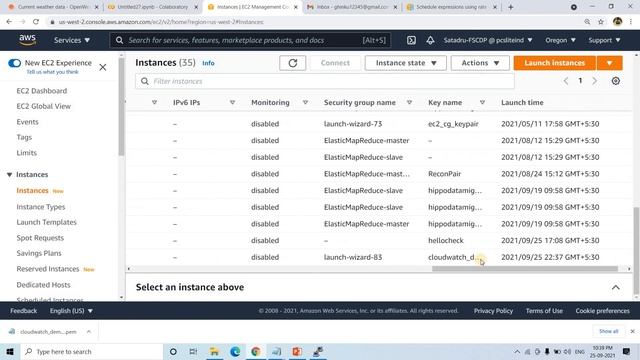This screenshot has width=640, height=360.
Task: Click the search magnifier in AWS search bar
Action: (x=119, y=40)
